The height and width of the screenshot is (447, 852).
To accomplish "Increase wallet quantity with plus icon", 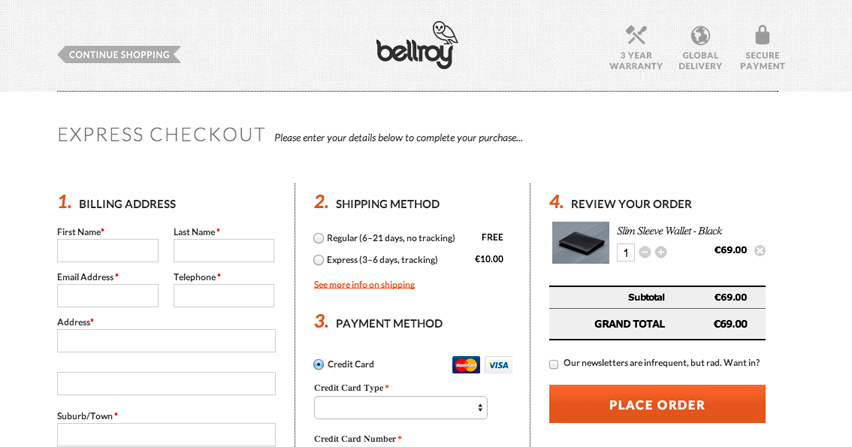I will (x=661, y=252).
